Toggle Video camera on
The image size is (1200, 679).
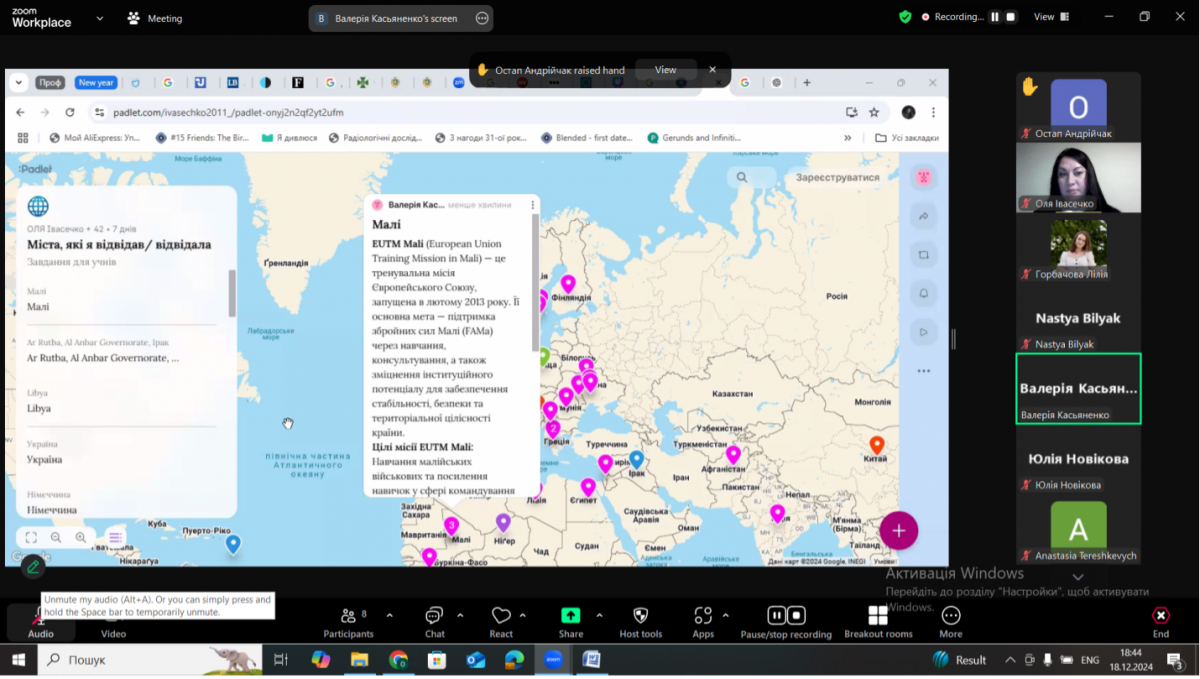[113, 620]
